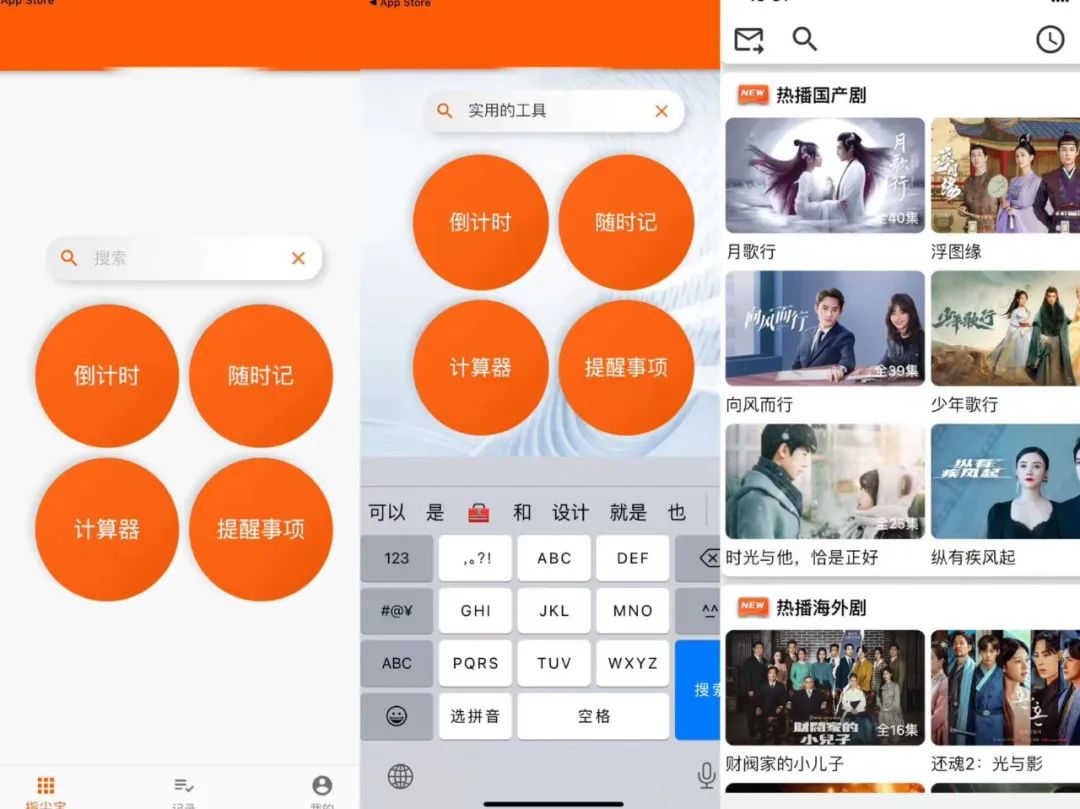Open the 计算器 calculator circle
The image size is (1080, 809).
(x=107, y=528)
